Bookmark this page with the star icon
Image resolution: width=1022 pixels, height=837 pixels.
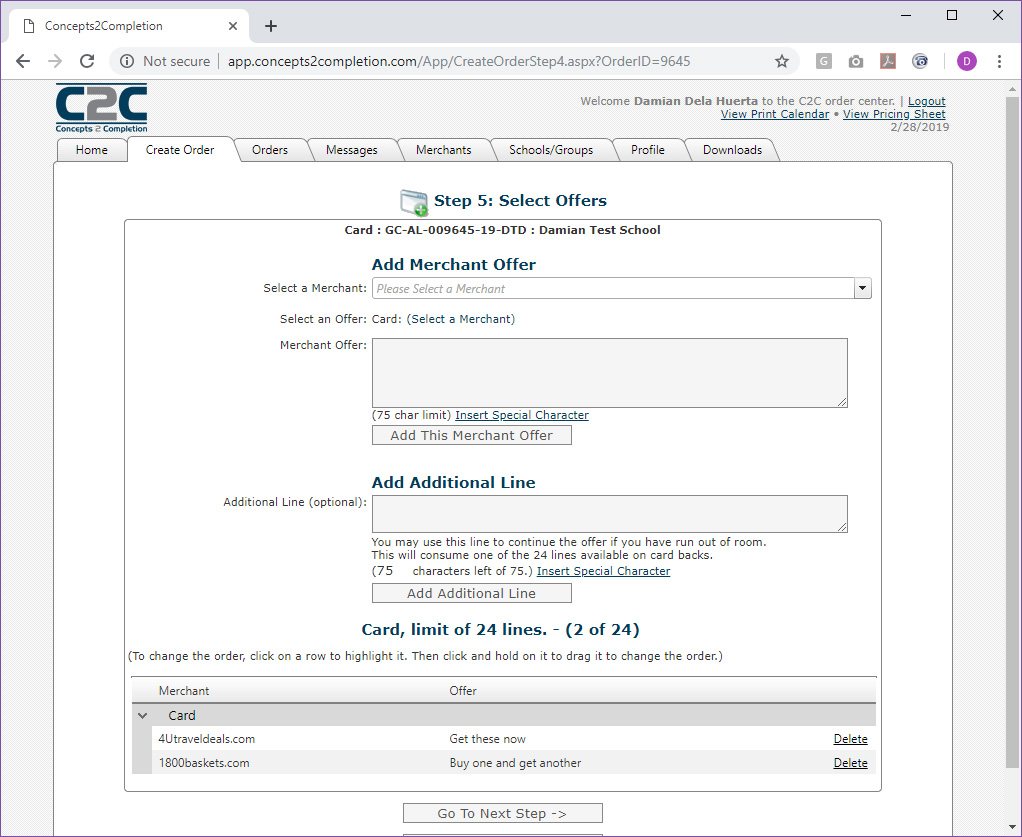(781, 61)
